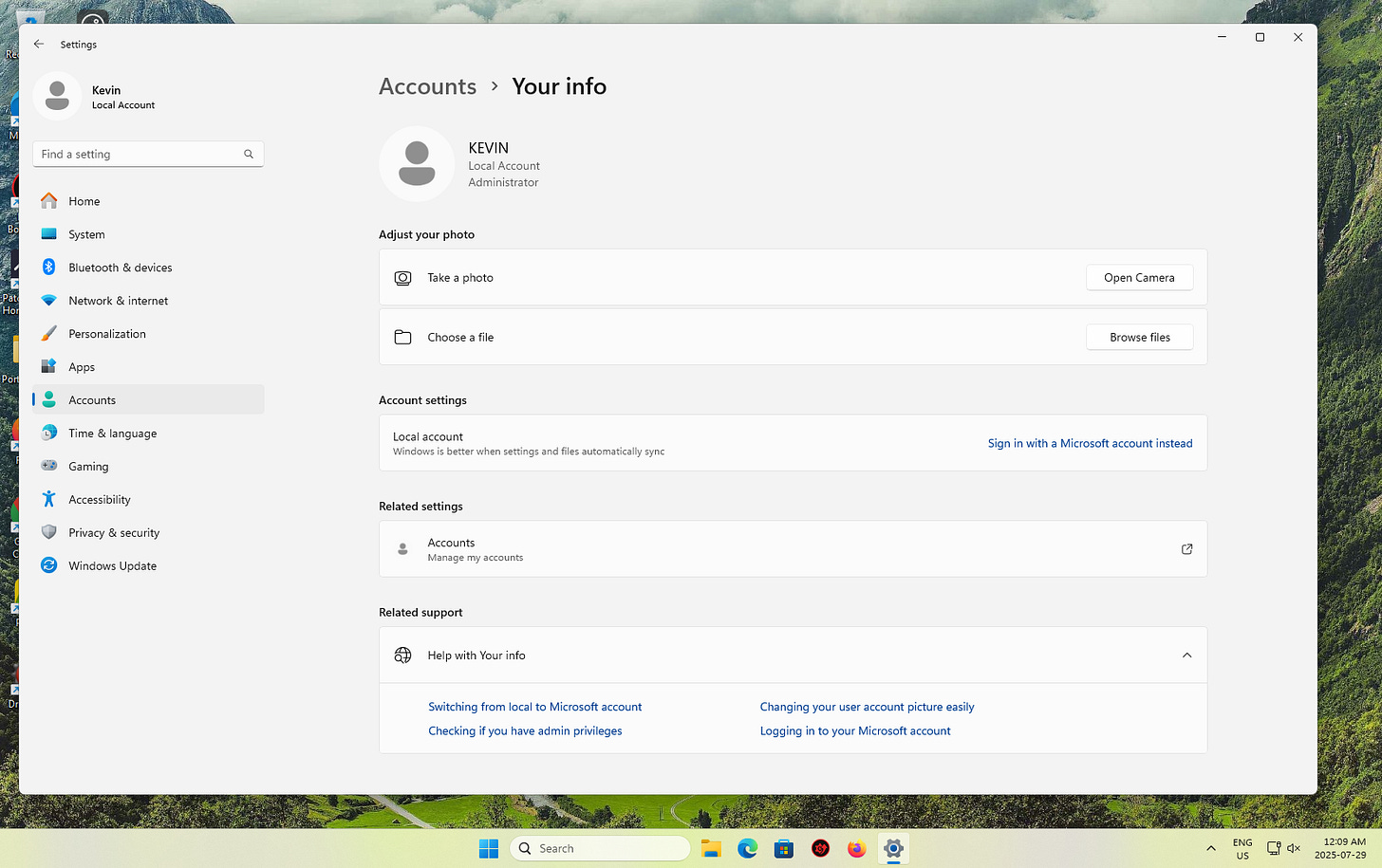Click the muted volume tray icon
1382x868 pixels.
1293,848
